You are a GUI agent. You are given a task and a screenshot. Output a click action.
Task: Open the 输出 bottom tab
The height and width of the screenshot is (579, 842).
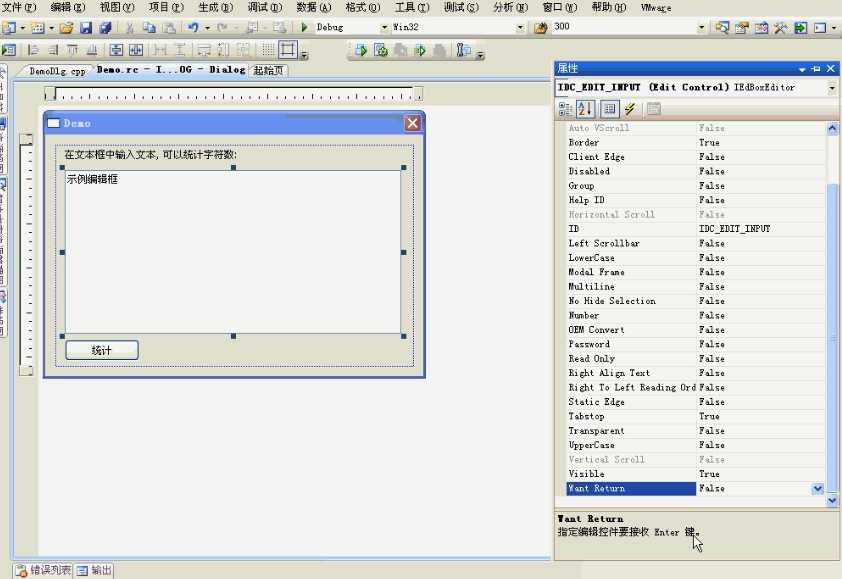[x=95, y=570]
